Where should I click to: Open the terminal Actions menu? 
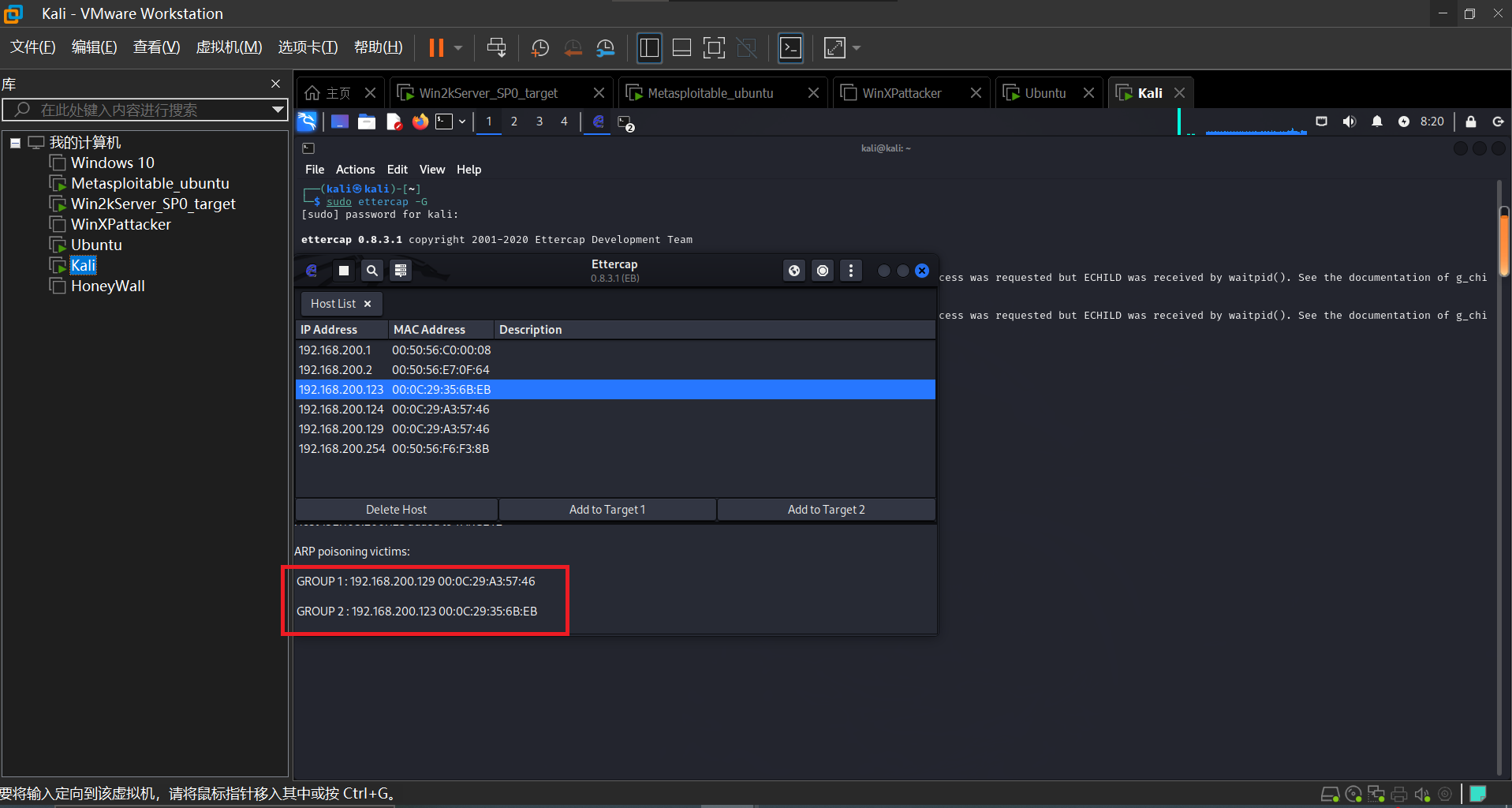[355, 170]
